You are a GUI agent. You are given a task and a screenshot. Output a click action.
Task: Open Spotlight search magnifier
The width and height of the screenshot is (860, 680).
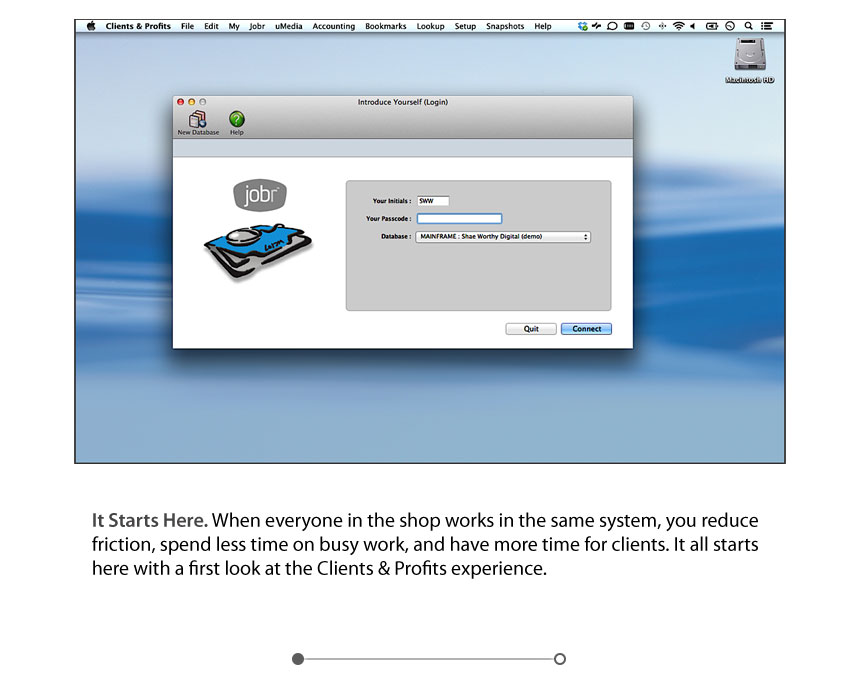748,26
